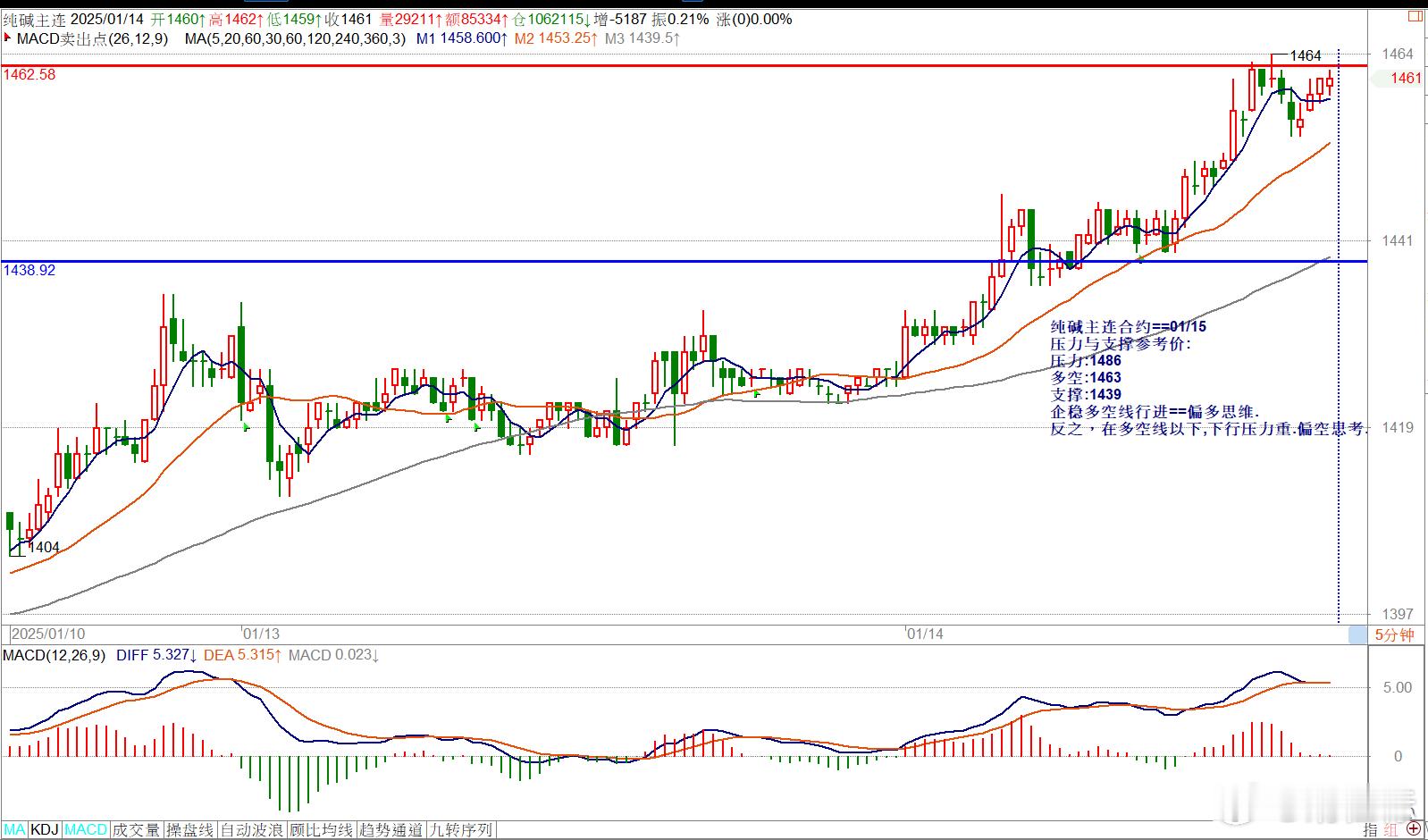Click the MA(5,20,60,30,60,120,240,360,3) parameters label

295,38
